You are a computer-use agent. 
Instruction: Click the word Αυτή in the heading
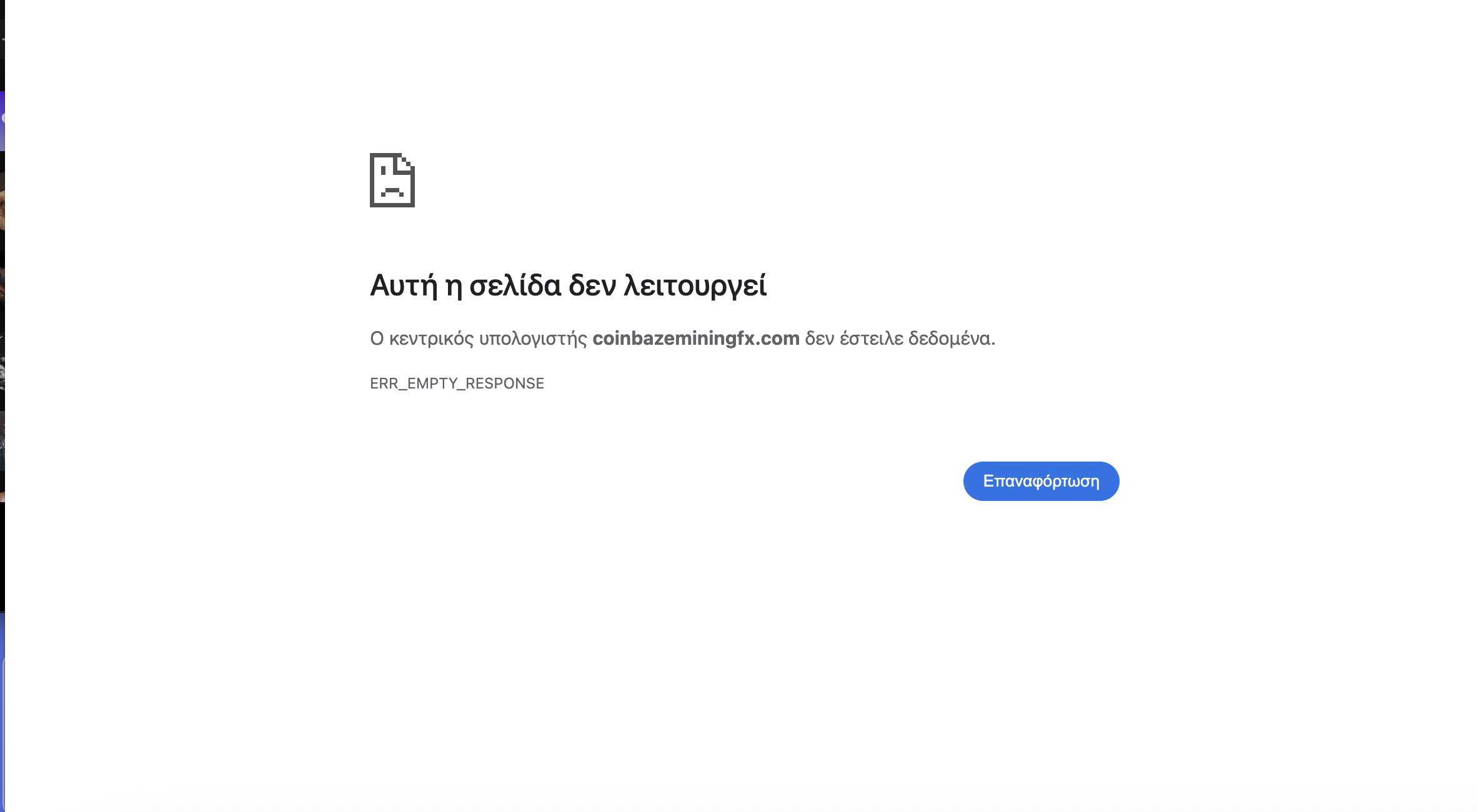point(404,285)
